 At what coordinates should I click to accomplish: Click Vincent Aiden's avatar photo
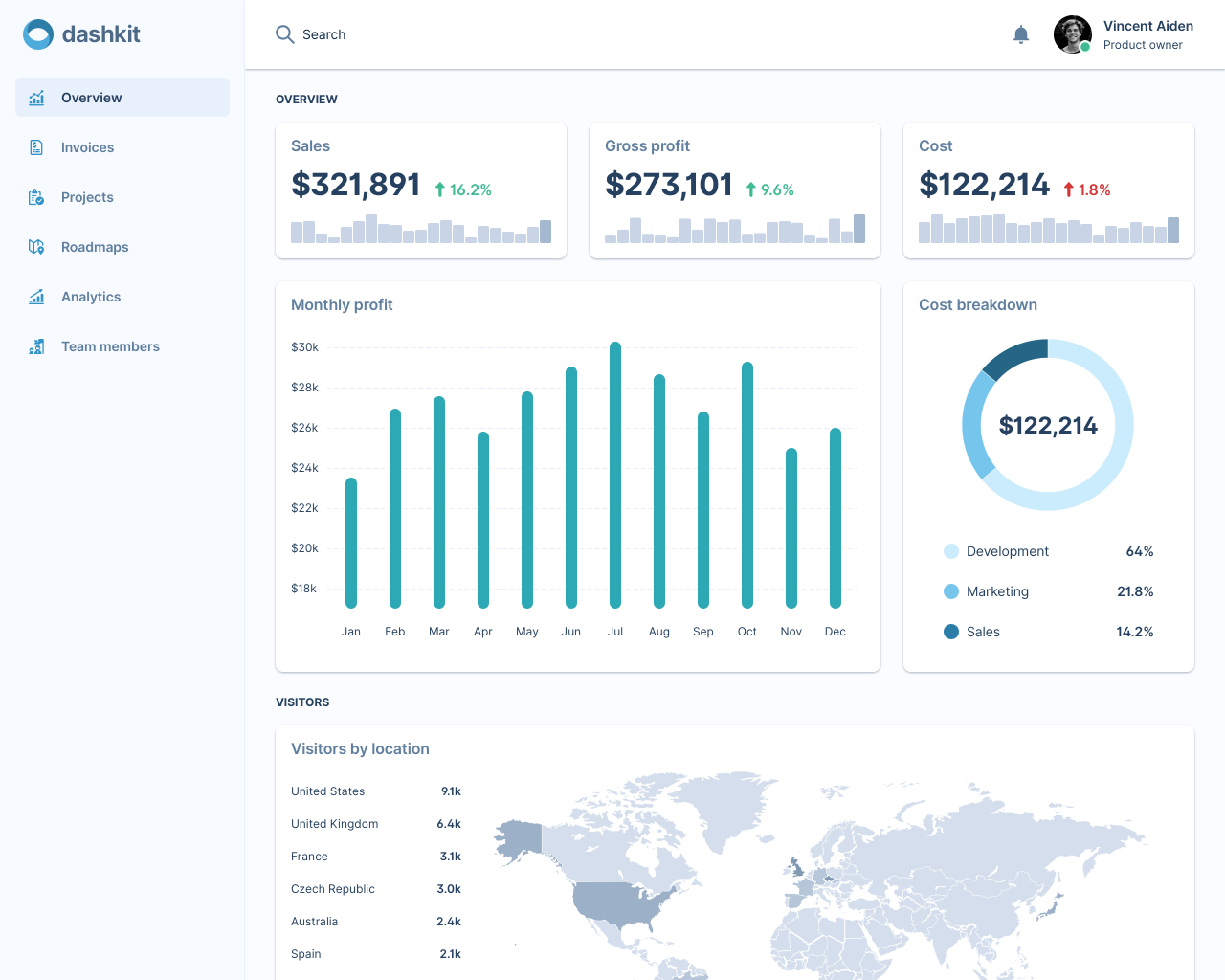coord(1073,34)
